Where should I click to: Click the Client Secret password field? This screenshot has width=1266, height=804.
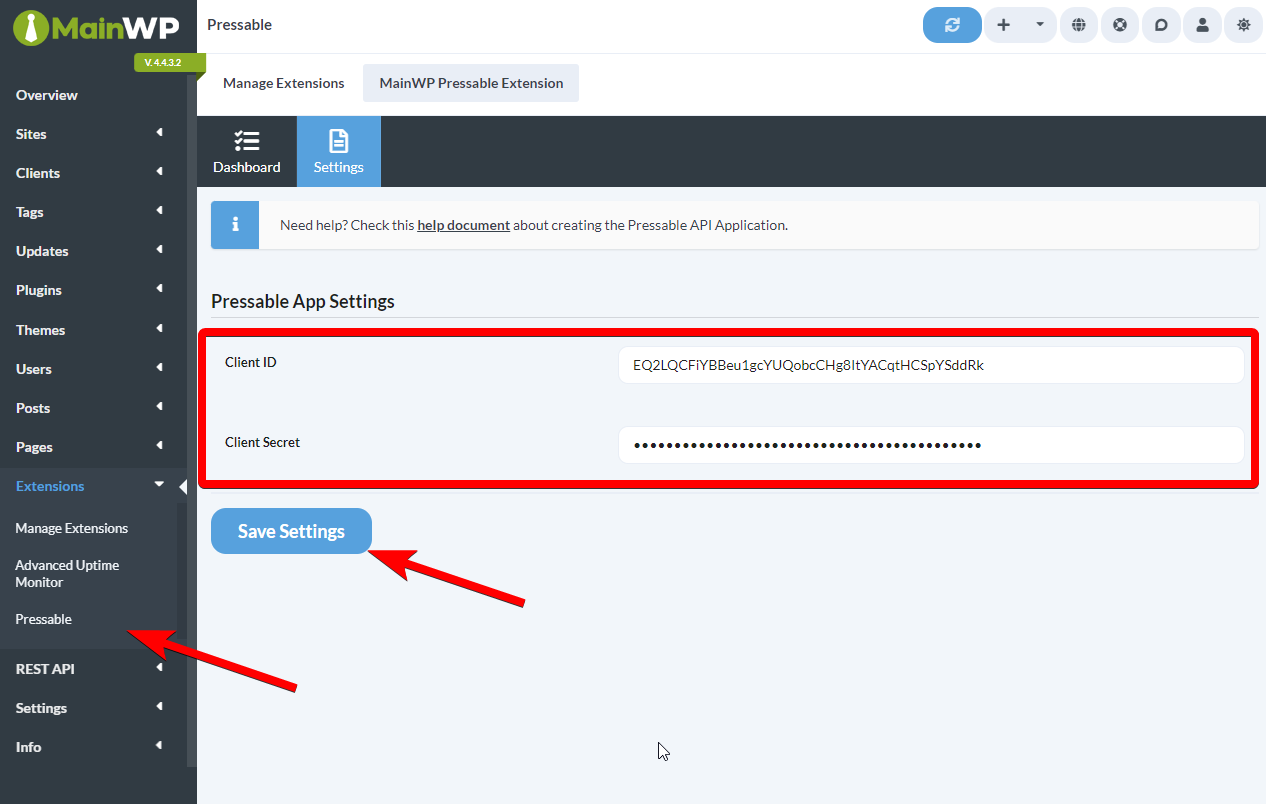[930, 445]
